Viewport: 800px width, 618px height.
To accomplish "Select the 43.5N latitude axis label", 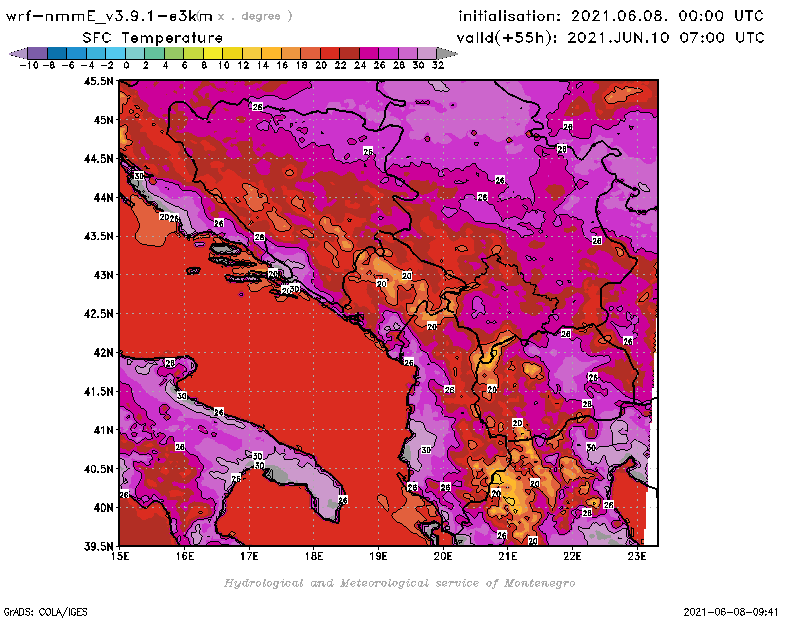I will point(98,236).
